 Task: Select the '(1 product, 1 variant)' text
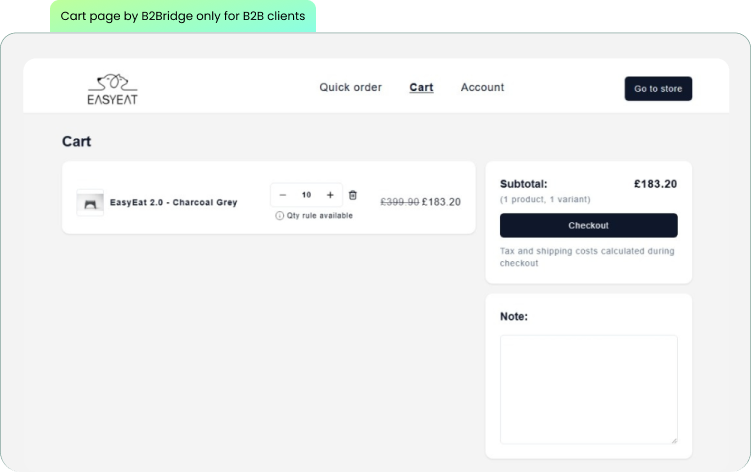[545, 200]
